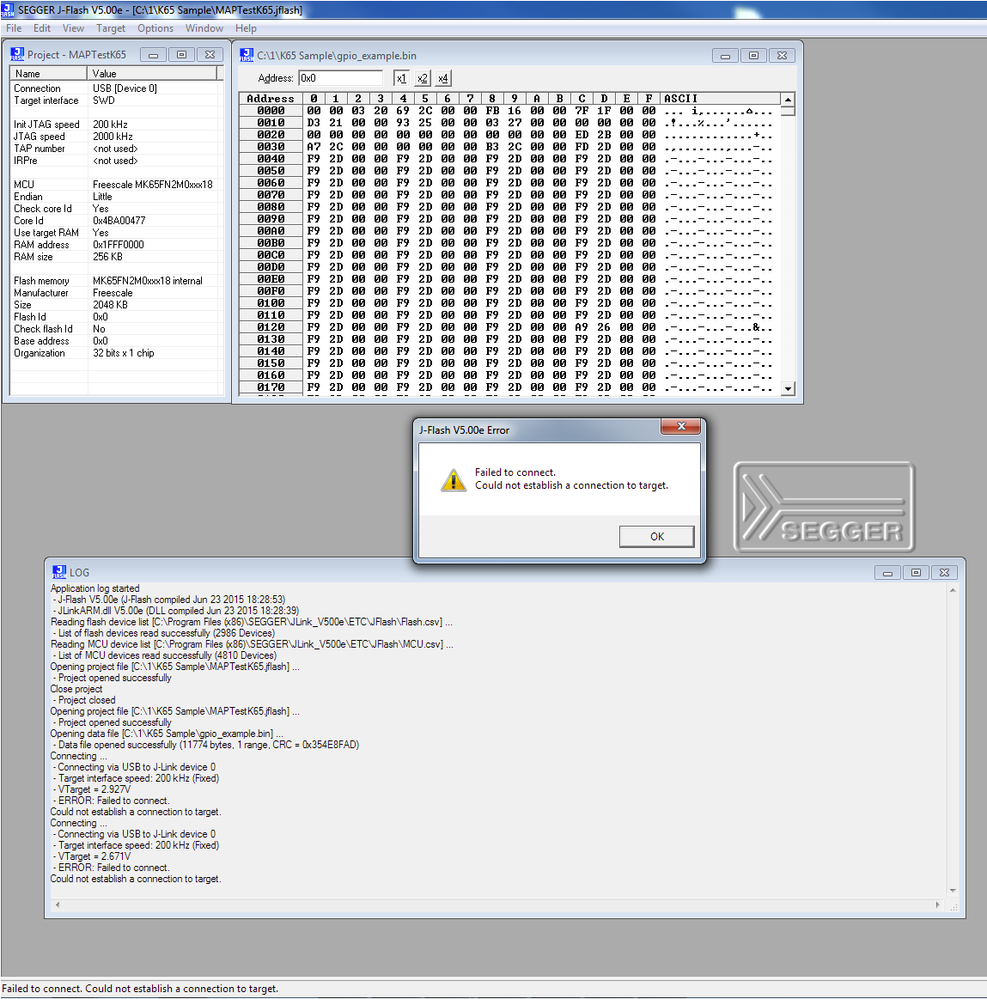Screen dimensions: 987x999
Task: Click hex view scrollbar up arrow
Action: 788,99
